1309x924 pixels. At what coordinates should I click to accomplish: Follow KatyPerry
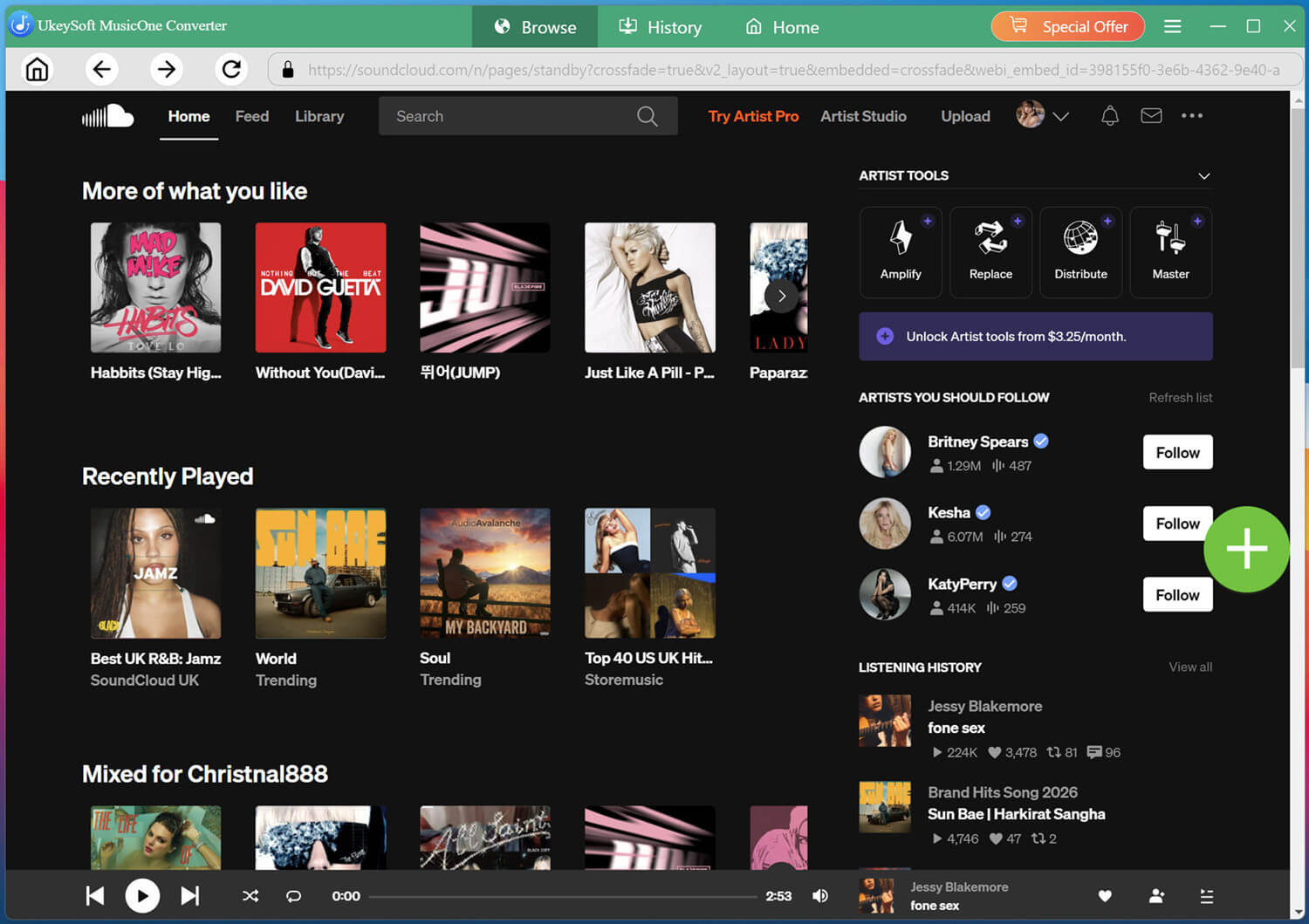click(1177, 595)
